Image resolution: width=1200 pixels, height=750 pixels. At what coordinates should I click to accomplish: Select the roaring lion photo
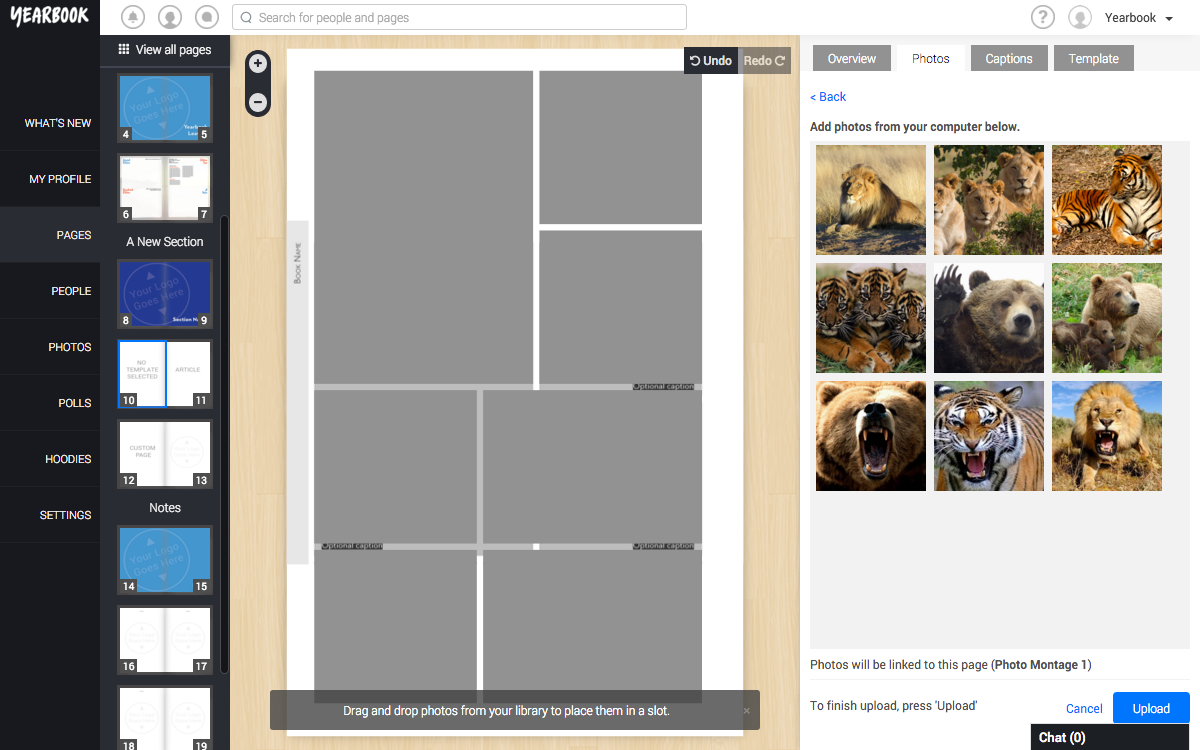click(1107, 436)
